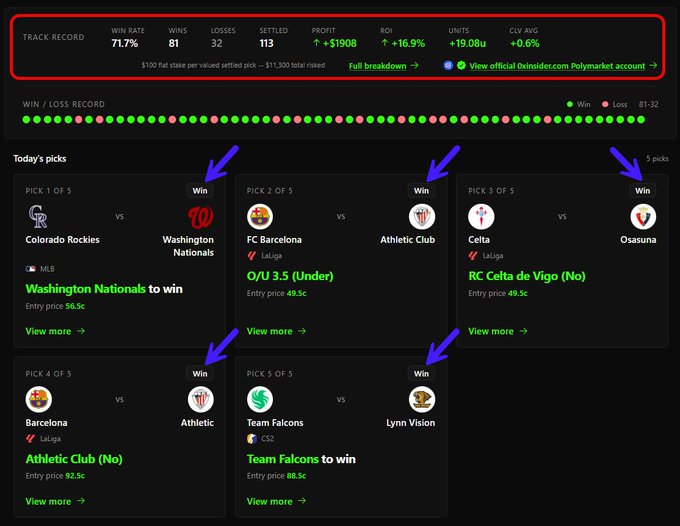View official 0xinsider.com Polymarket account

(x=557, y=66)
